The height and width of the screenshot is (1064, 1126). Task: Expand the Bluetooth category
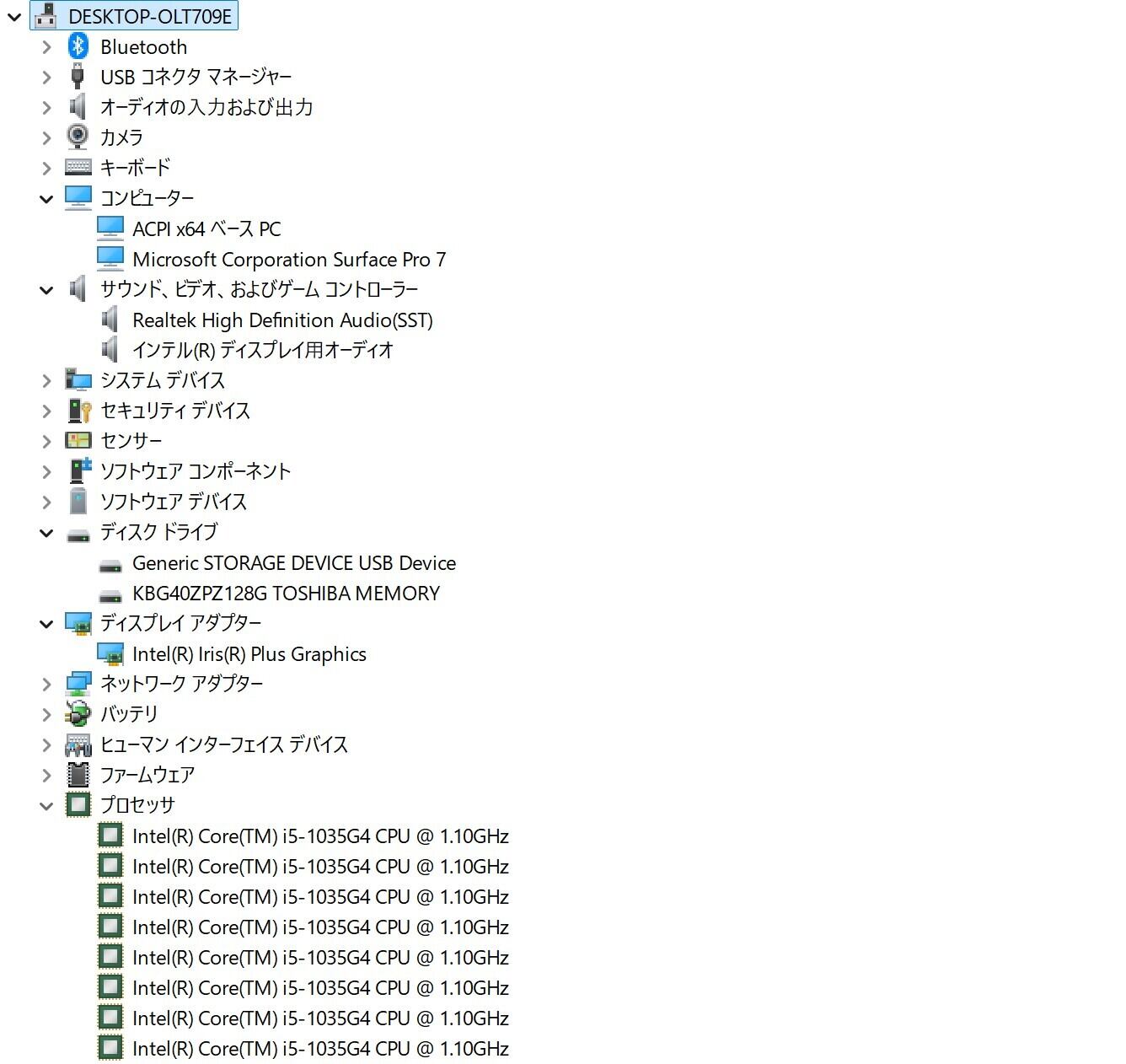[x=47, y=47]
